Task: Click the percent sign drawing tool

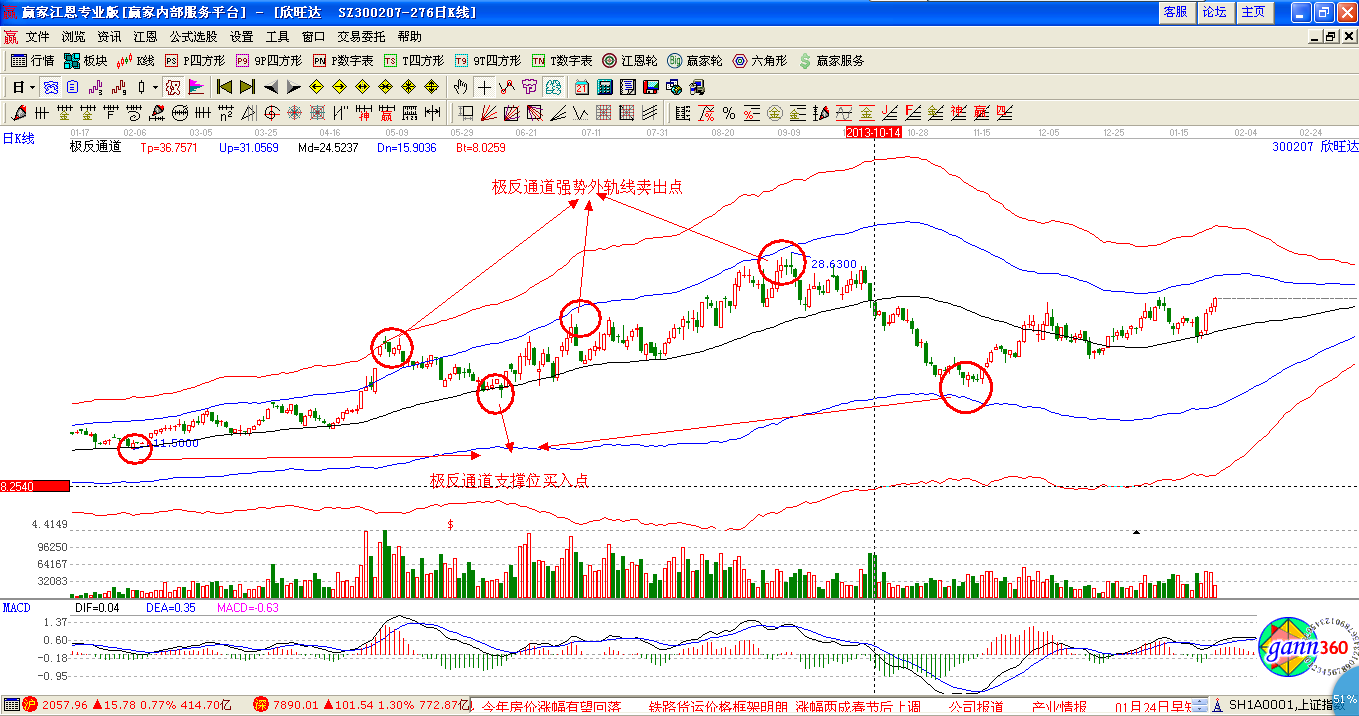Action: [x=729, y=113]
